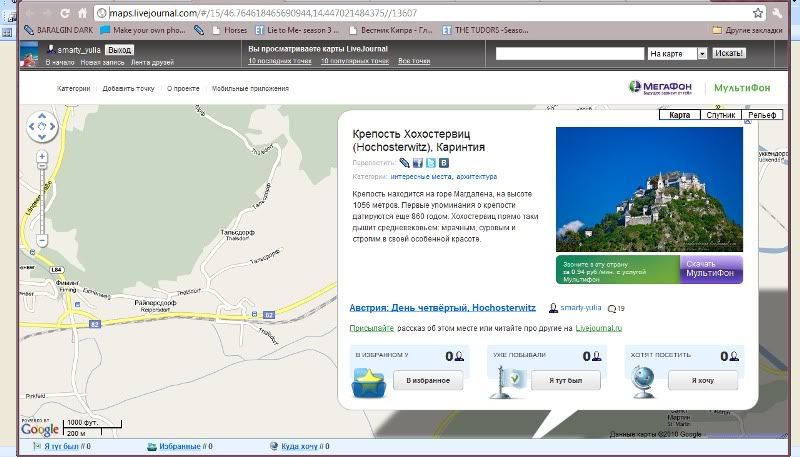This screenshot has height=457, width=800.
Task: Switch map view to 'Спутник'
Action: click(720, 115)
